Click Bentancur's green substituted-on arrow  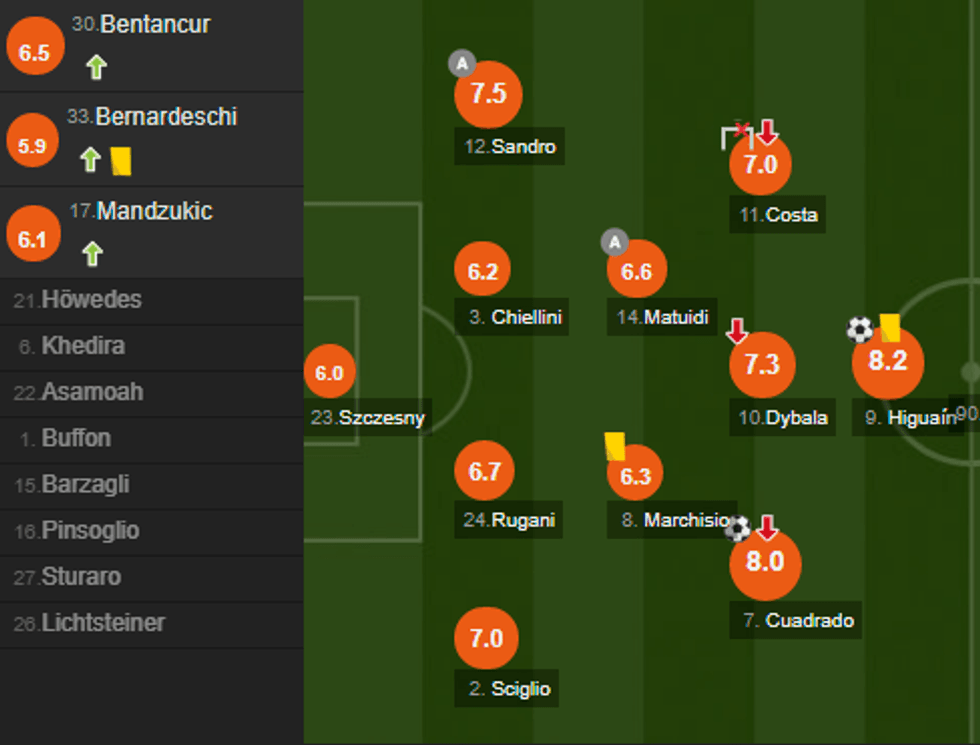96,67
